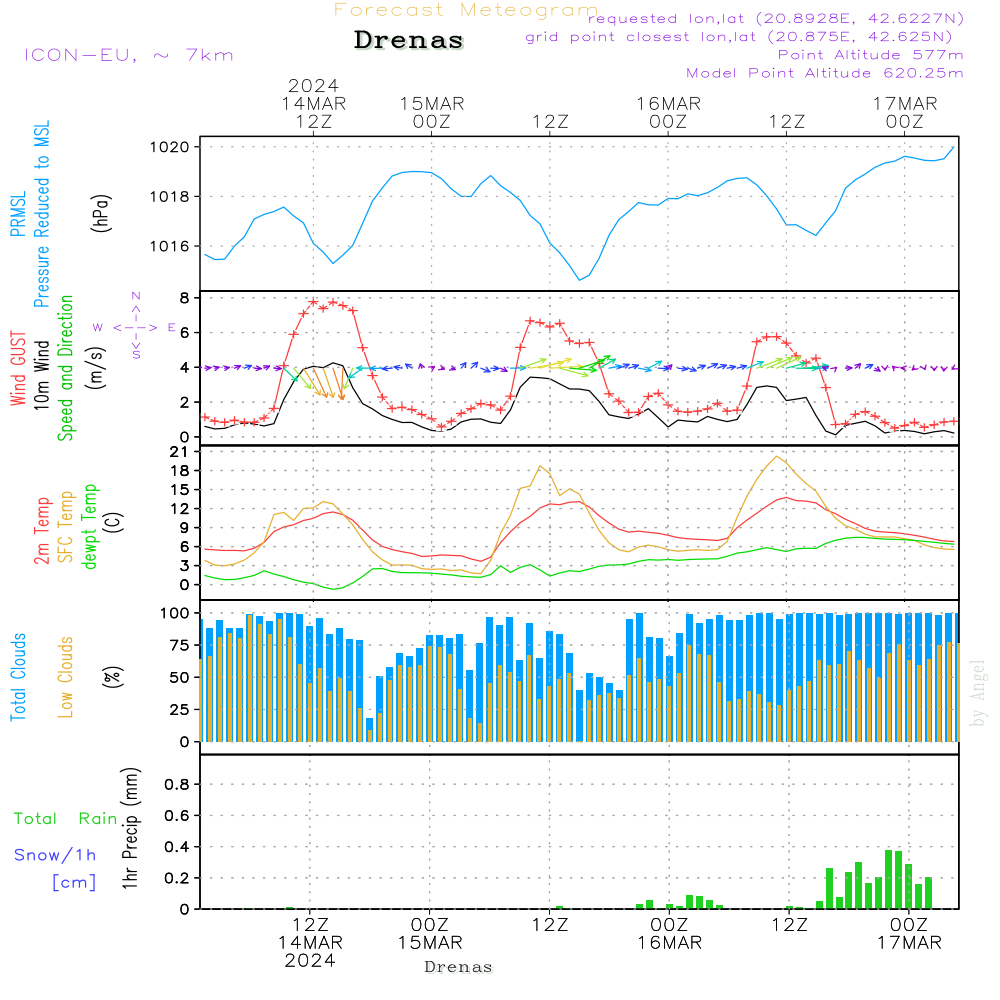This screenshot has height=1000, width=1000.
Task: Click the (C) temperature unit label
Action: click(x=114, y=522)
